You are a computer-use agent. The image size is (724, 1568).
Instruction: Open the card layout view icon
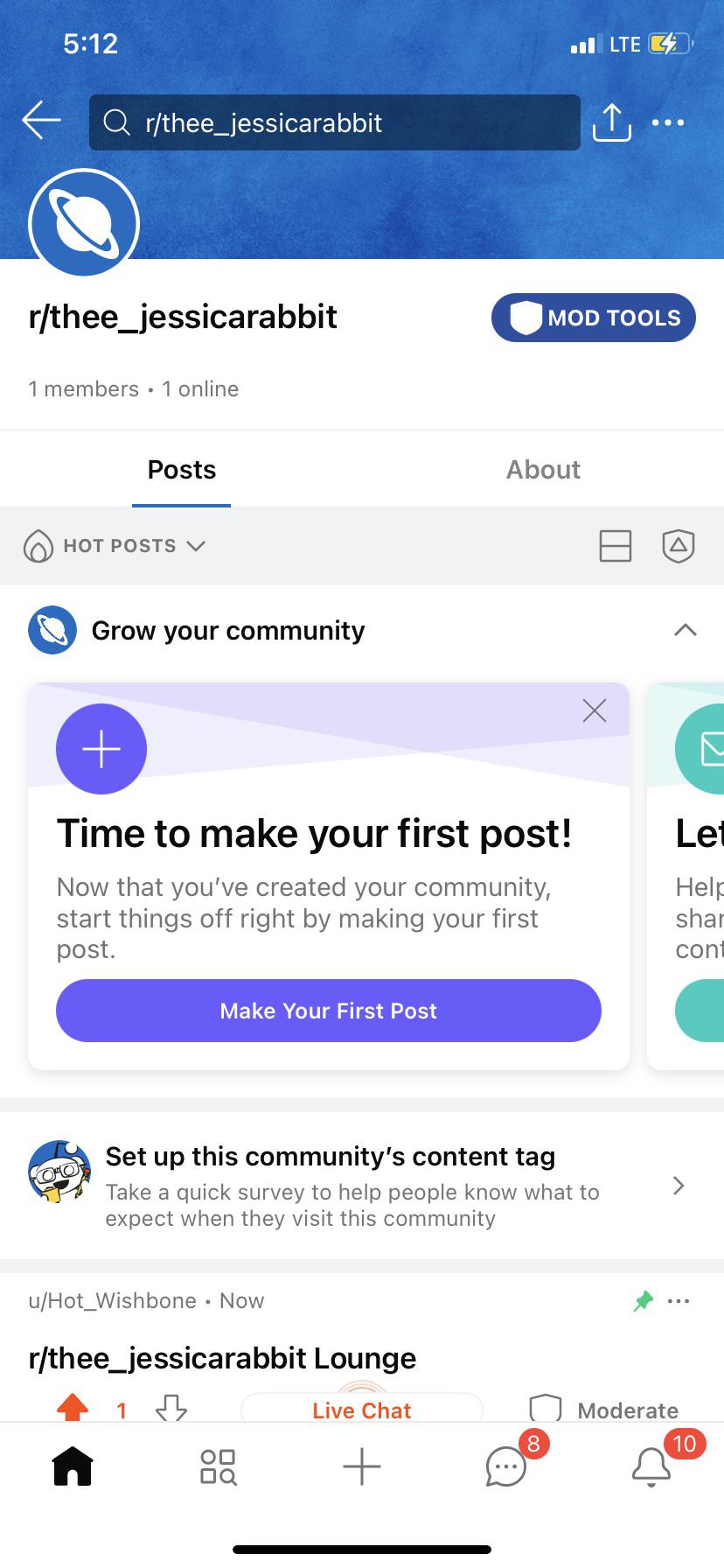(x=616, y=546)
